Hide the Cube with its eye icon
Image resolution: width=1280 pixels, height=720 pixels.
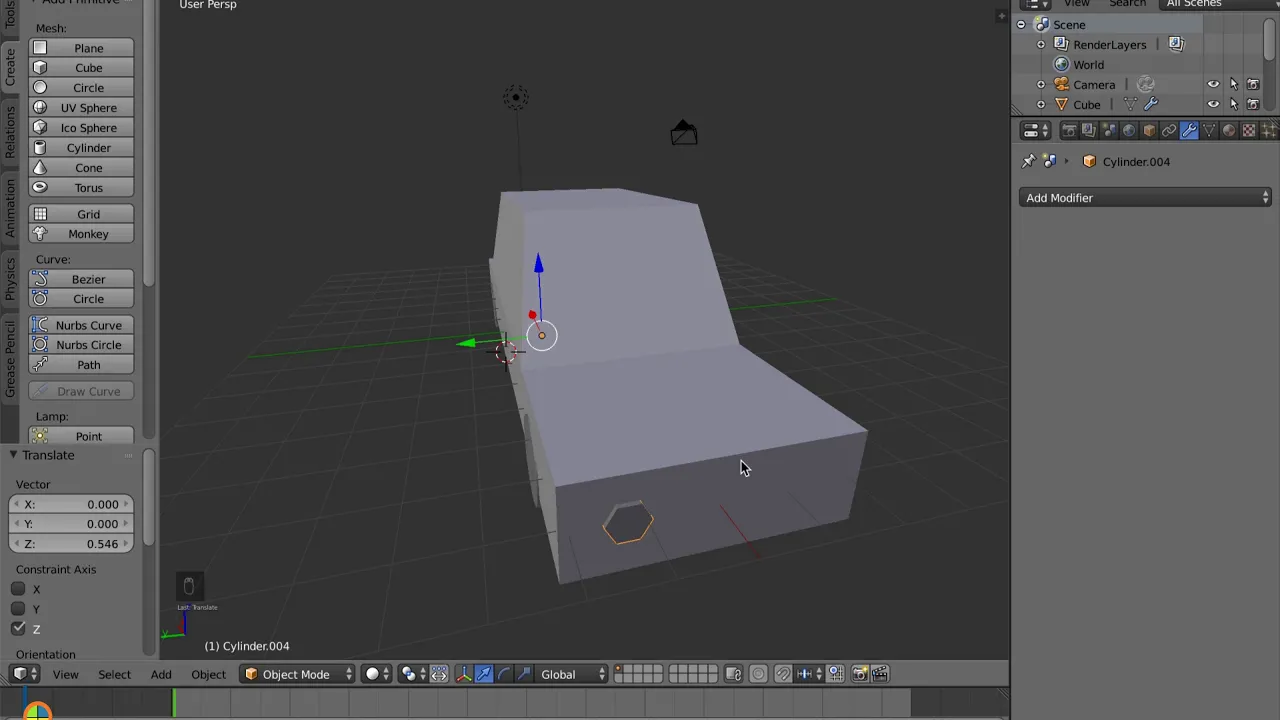pyautogui.click(x=1213, y=105)
